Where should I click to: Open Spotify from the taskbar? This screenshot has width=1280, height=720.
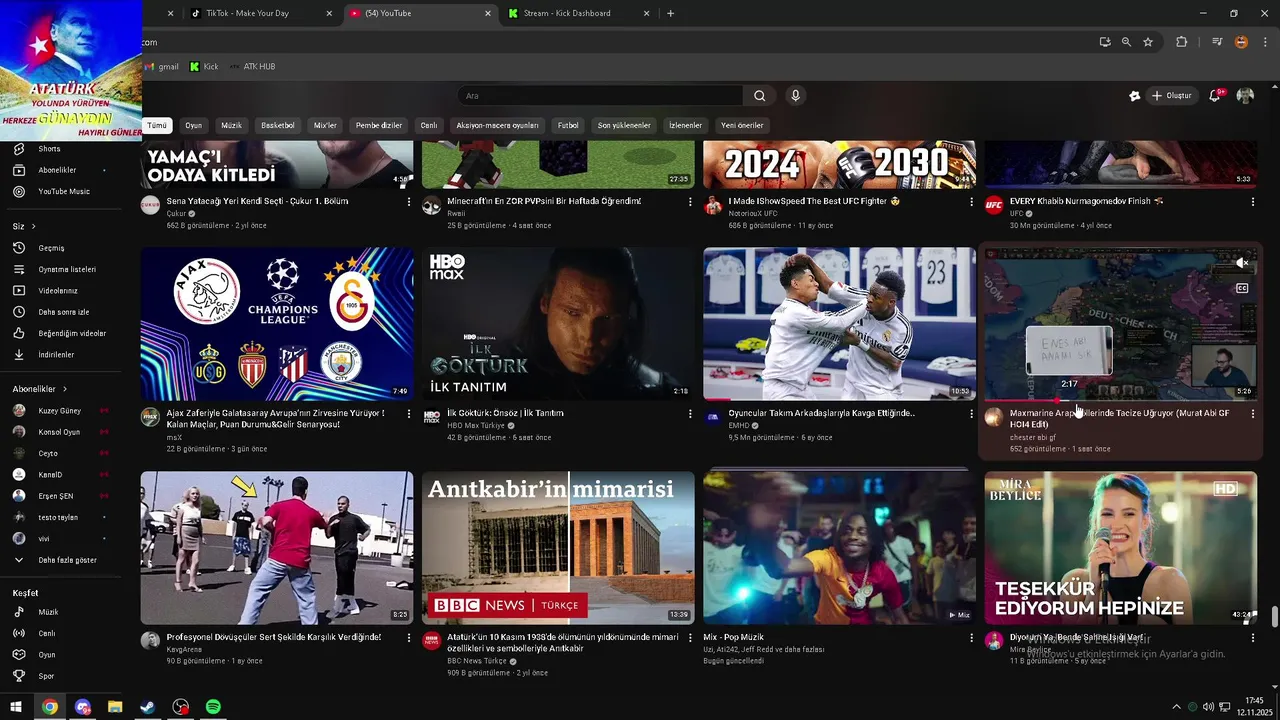tap(213, 707)
